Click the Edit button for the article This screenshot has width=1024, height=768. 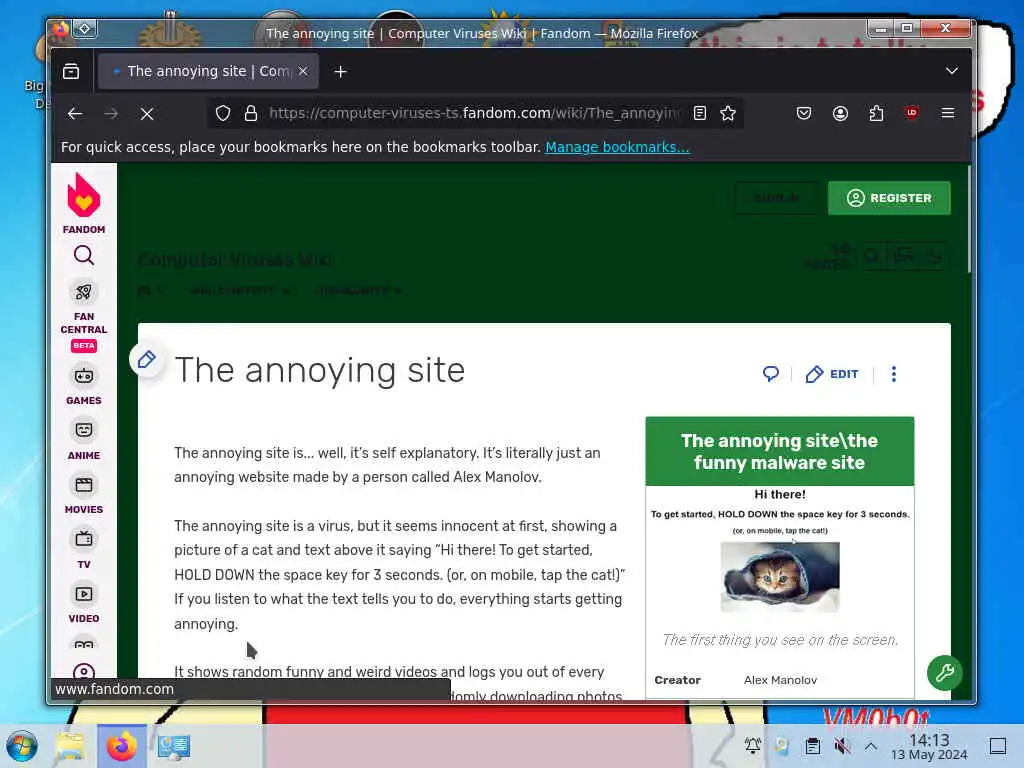831,374
